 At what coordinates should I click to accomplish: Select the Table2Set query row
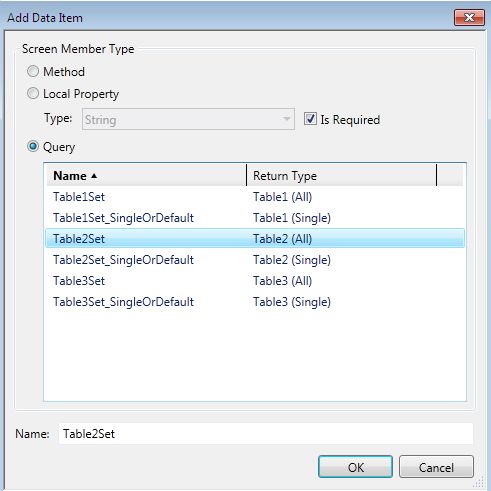pyautogui.click(x=255, y=238)
